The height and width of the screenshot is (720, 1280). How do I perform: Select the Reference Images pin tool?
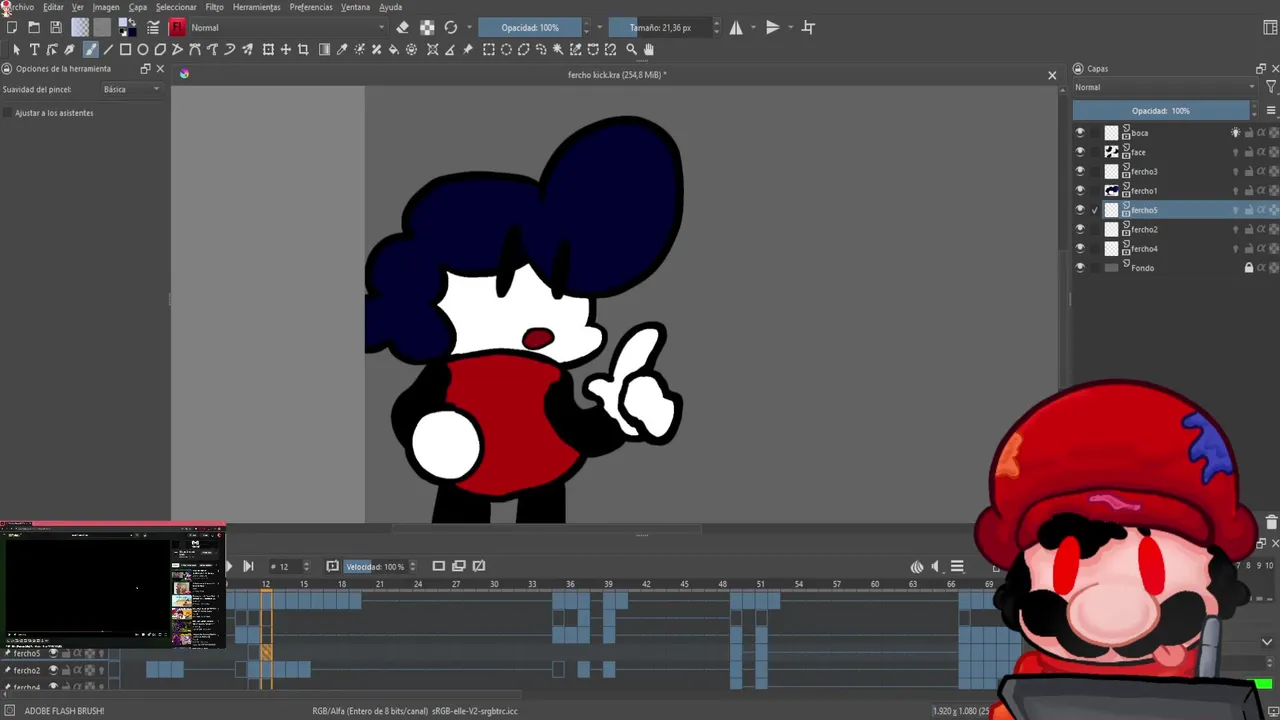pos(467,49)
